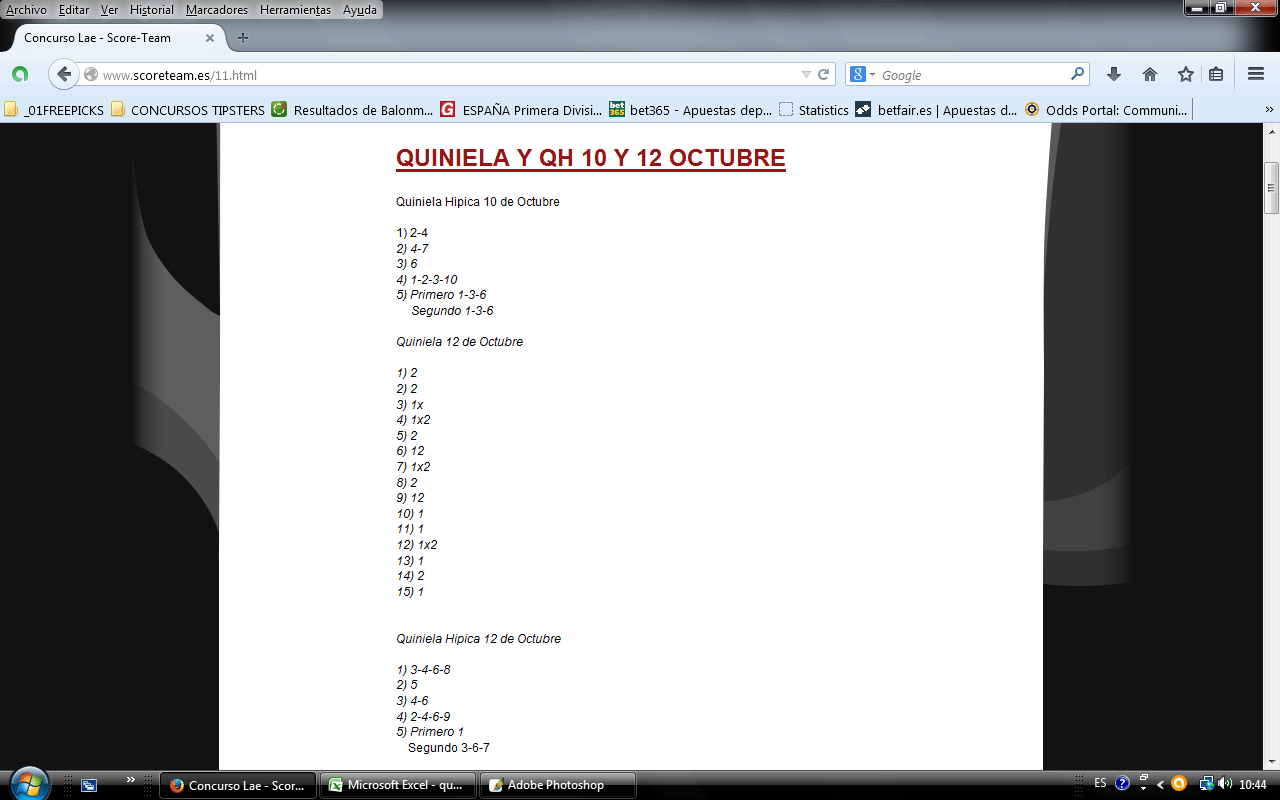Click the orange tray icon in taskbar
The width and height of the screenshot is (1280, 800).
pyautogui.click(x=1179, y=784)
